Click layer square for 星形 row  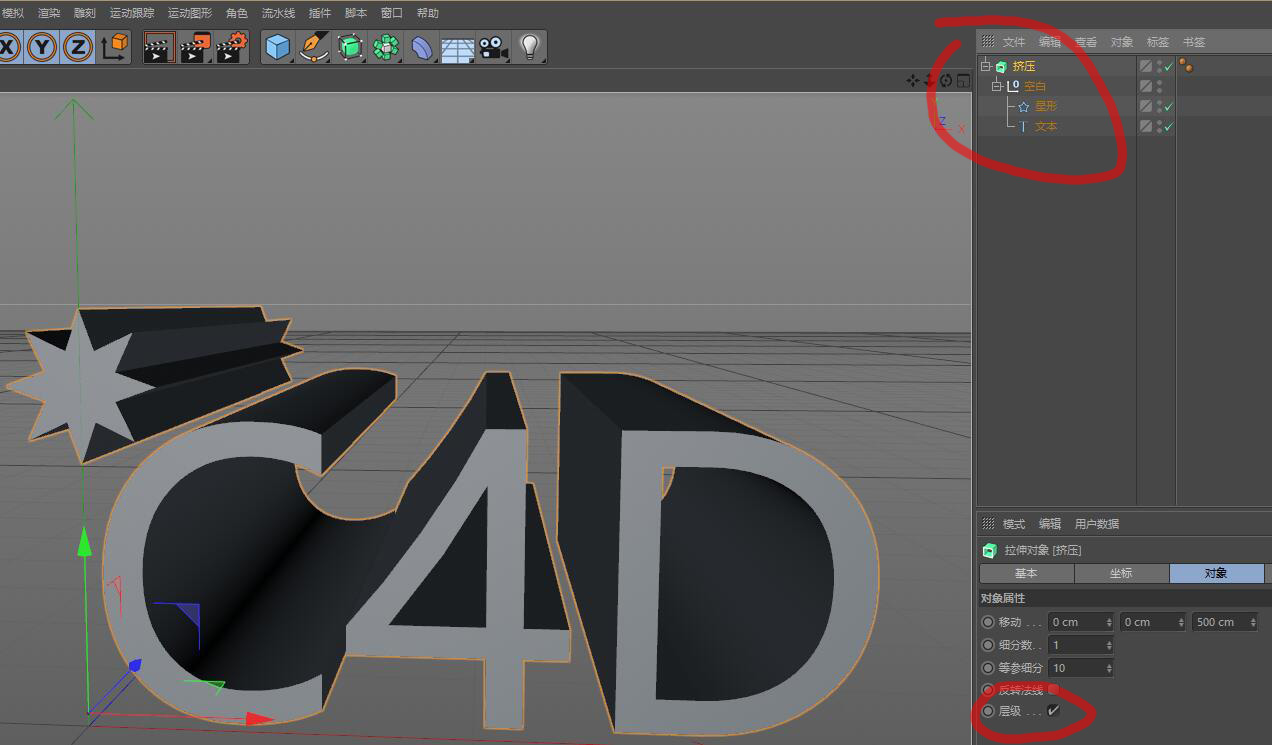click(x=1146, y=106)
